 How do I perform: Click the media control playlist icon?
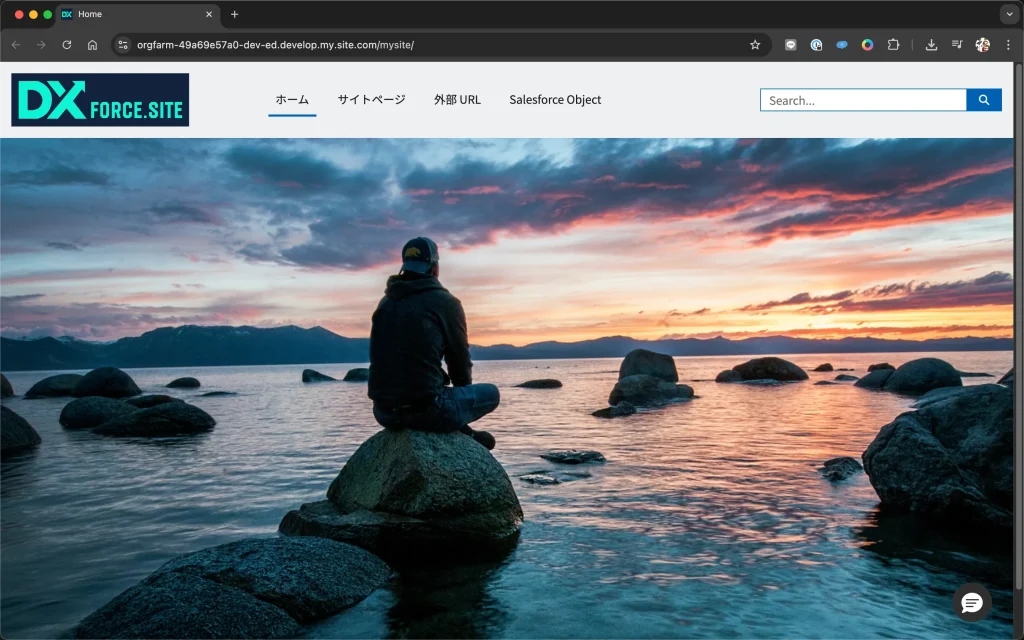point(957,45)
